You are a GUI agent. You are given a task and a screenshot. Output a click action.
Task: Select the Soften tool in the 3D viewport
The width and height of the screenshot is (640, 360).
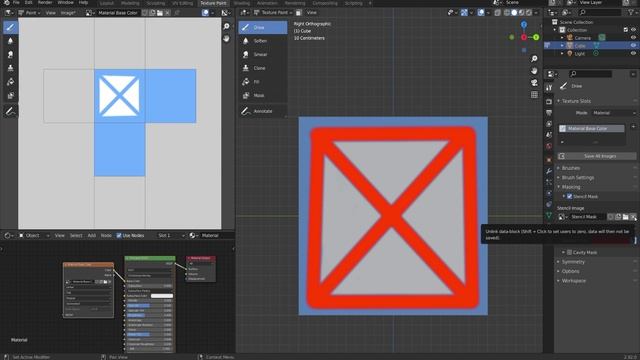point(262,41)
